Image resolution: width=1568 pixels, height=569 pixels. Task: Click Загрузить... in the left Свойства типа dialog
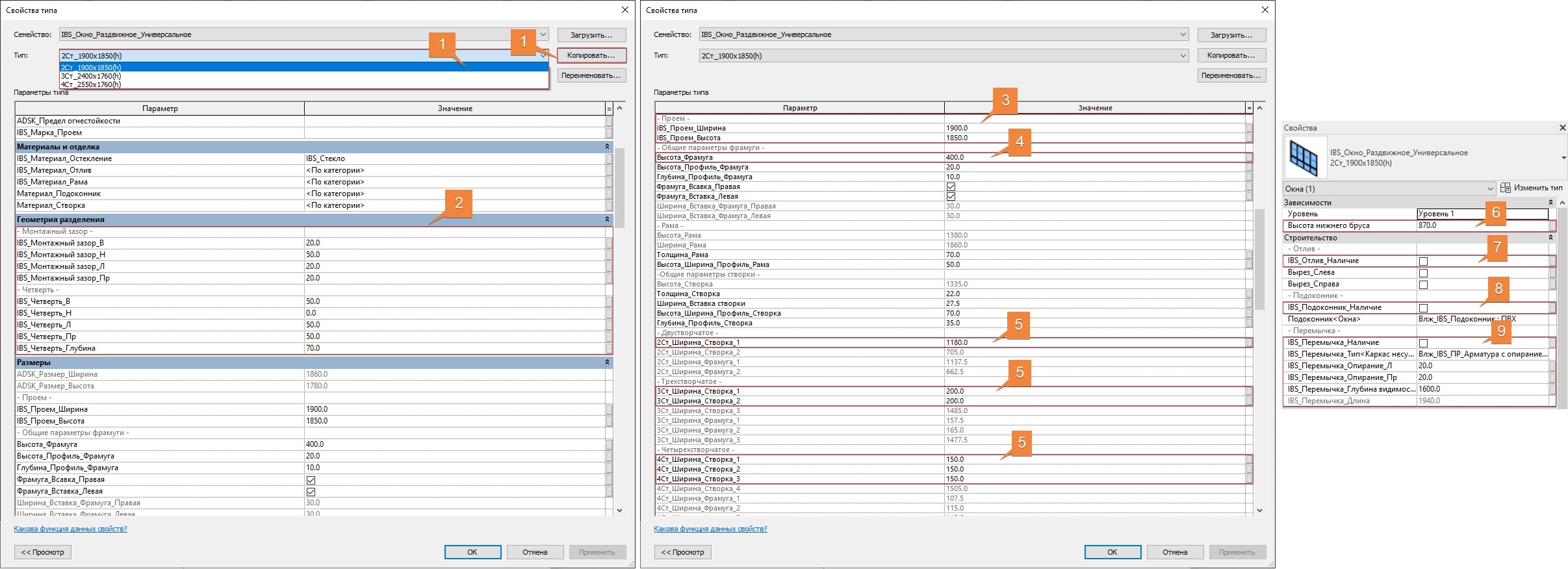point(591,35)
